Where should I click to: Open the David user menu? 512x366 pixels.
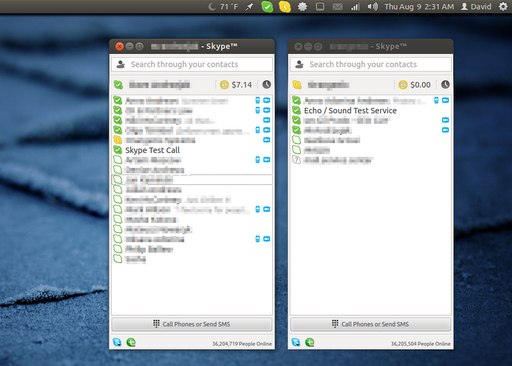[476, 7]
